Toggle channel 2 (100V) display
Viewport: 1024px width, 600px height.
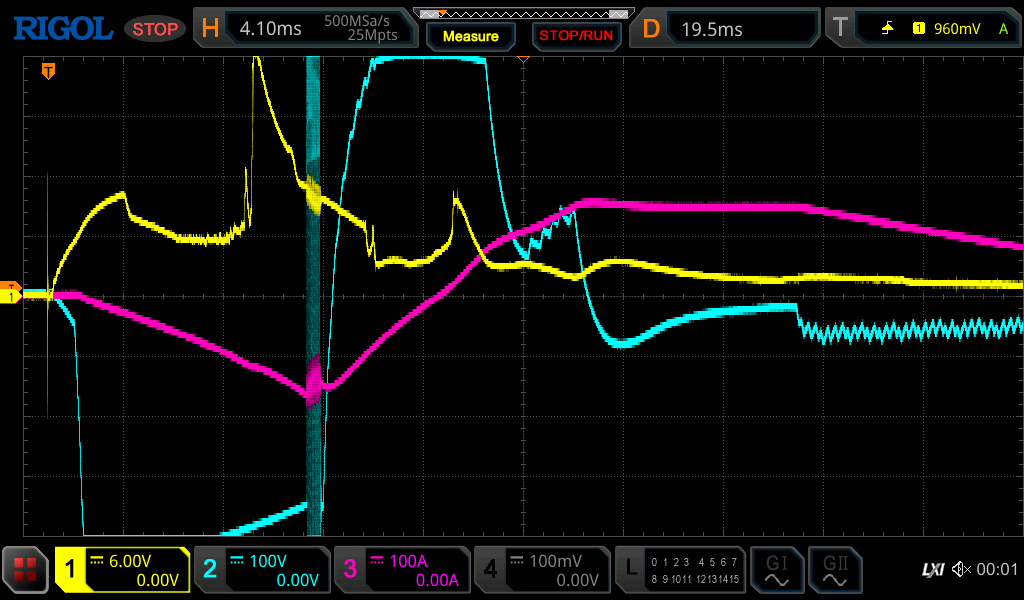pyautogui.click(x=262, y=570)
